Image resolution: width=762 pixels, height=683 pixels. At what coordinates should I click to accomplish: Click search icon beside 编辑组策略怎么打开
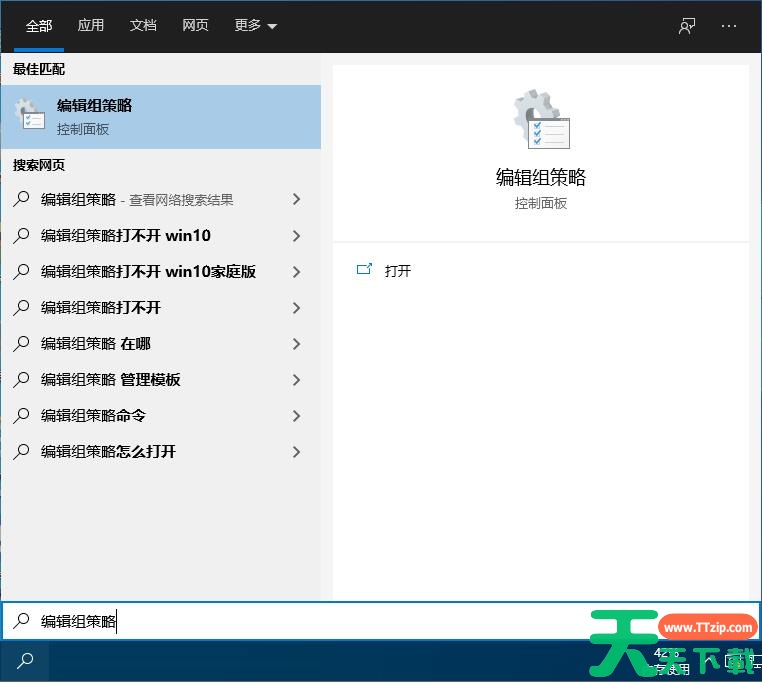(21, 451)
